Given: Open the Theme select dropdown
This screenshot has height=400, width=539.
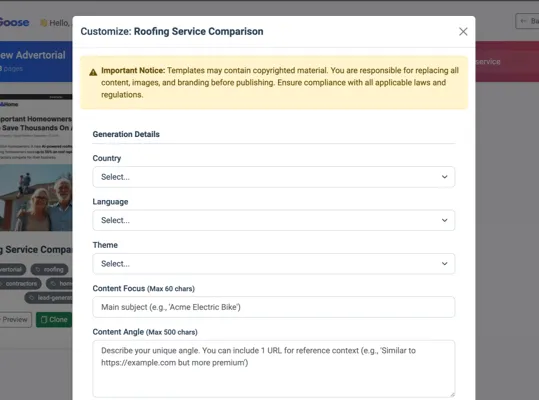Looking at the screenshot, I should pos(274,264).
